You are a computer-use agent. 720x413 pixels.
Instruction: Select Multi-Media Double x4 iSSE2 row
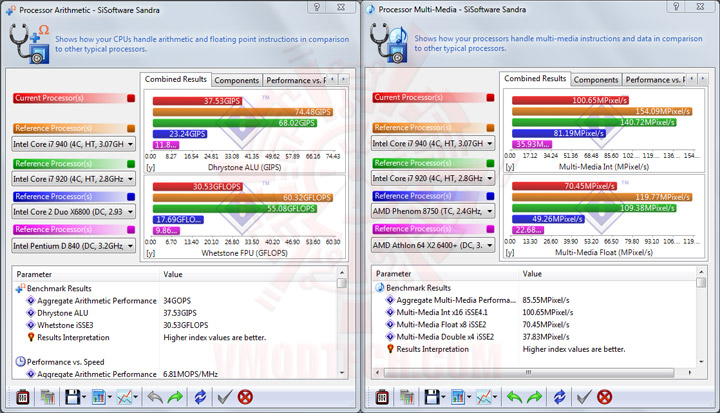[534, 337]
